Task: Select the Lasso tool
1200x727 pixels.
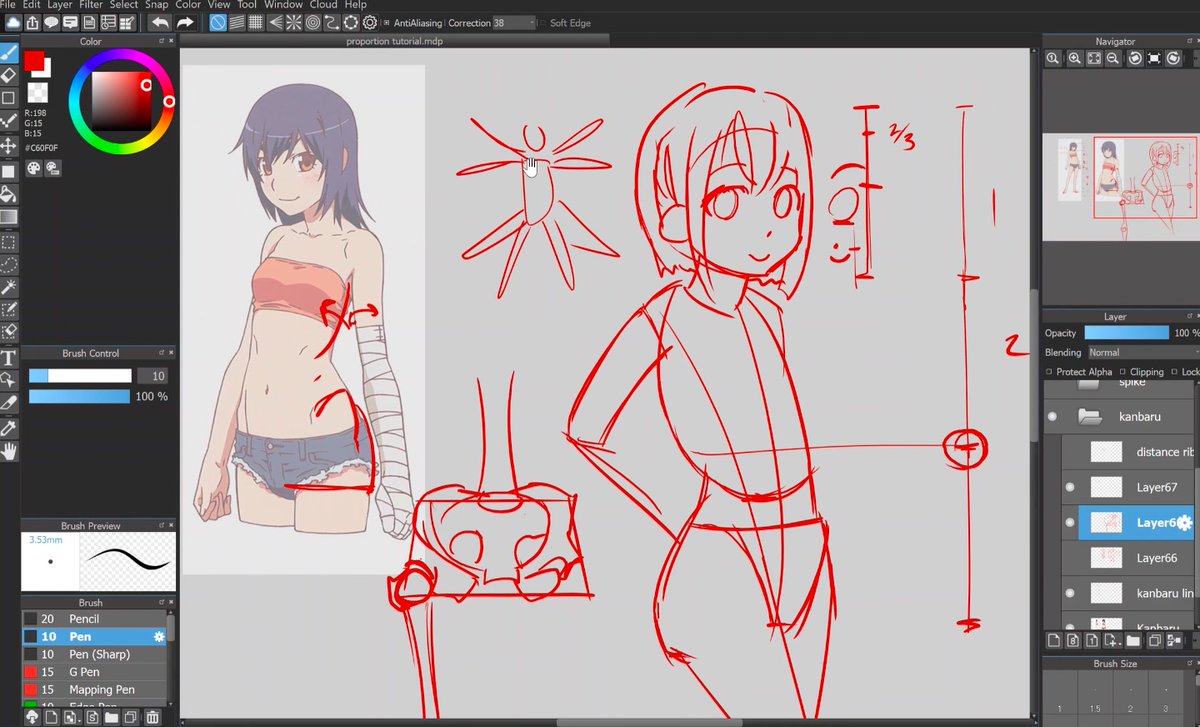Action: point(8,265)
